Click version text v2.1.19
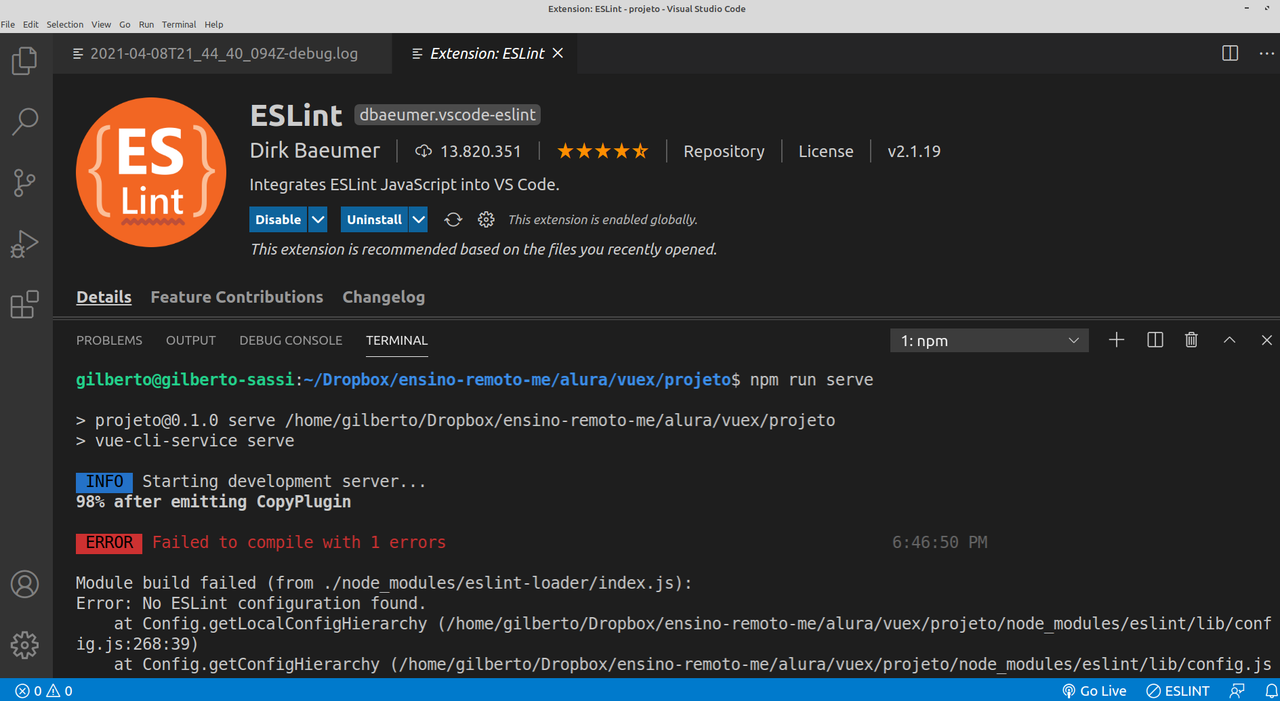Viewport: 1280px width, 701px height. [914, 152]
